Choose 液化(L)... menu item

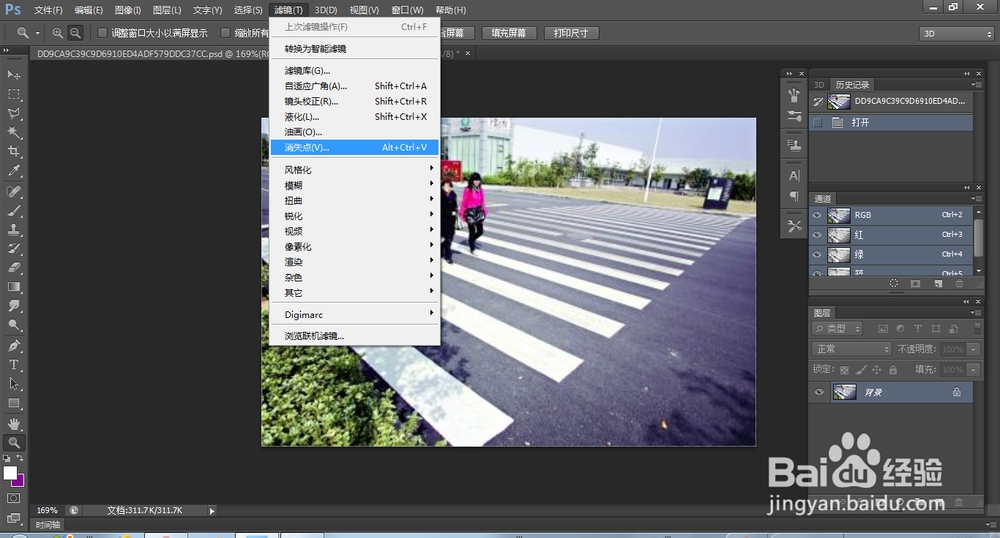[x=355, y=117]
